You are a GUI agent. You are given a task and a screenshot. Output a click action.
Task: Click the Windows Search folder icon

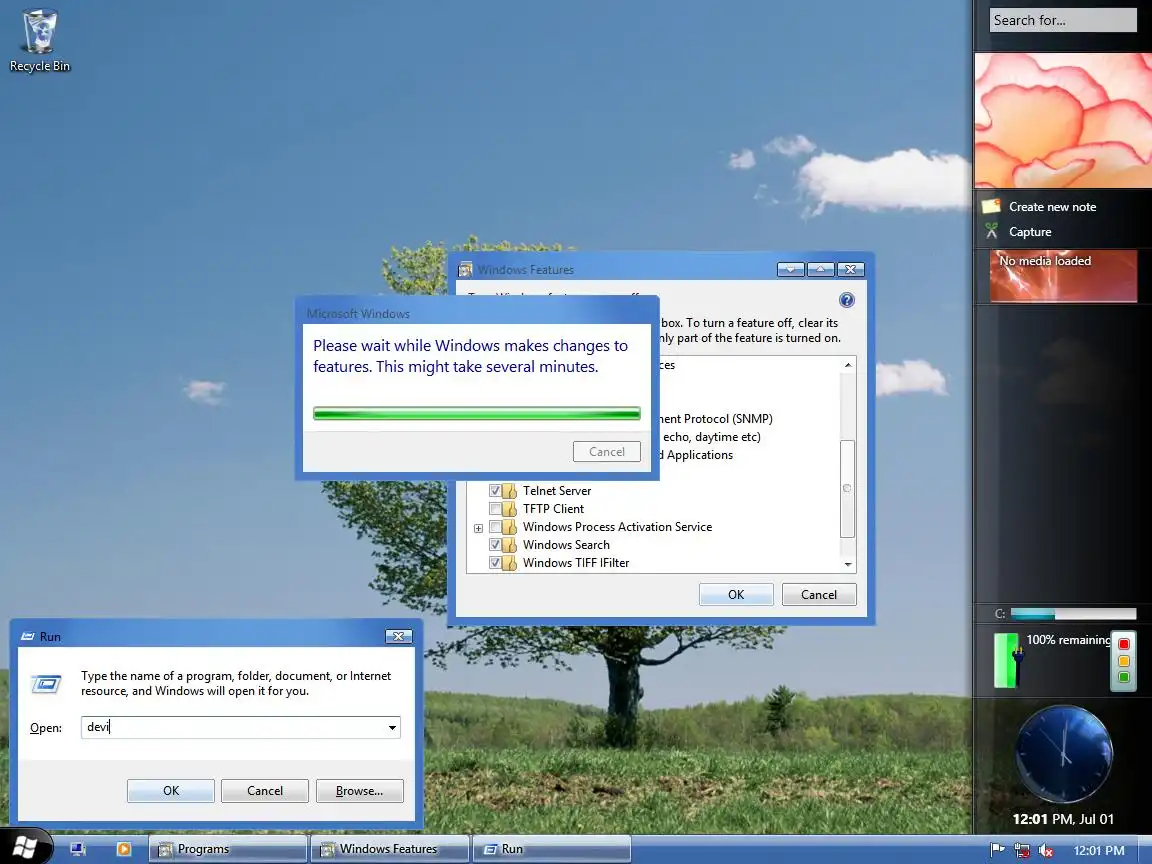click(509, 545)
